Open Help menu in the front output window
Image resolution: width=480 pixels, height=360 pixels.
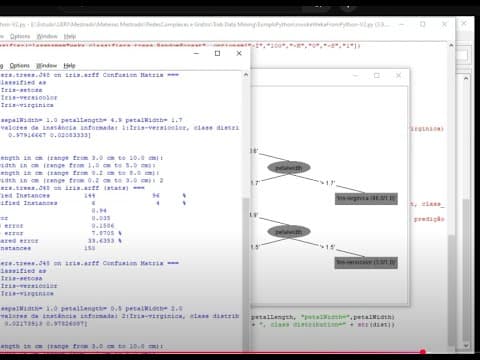[69, 65]
